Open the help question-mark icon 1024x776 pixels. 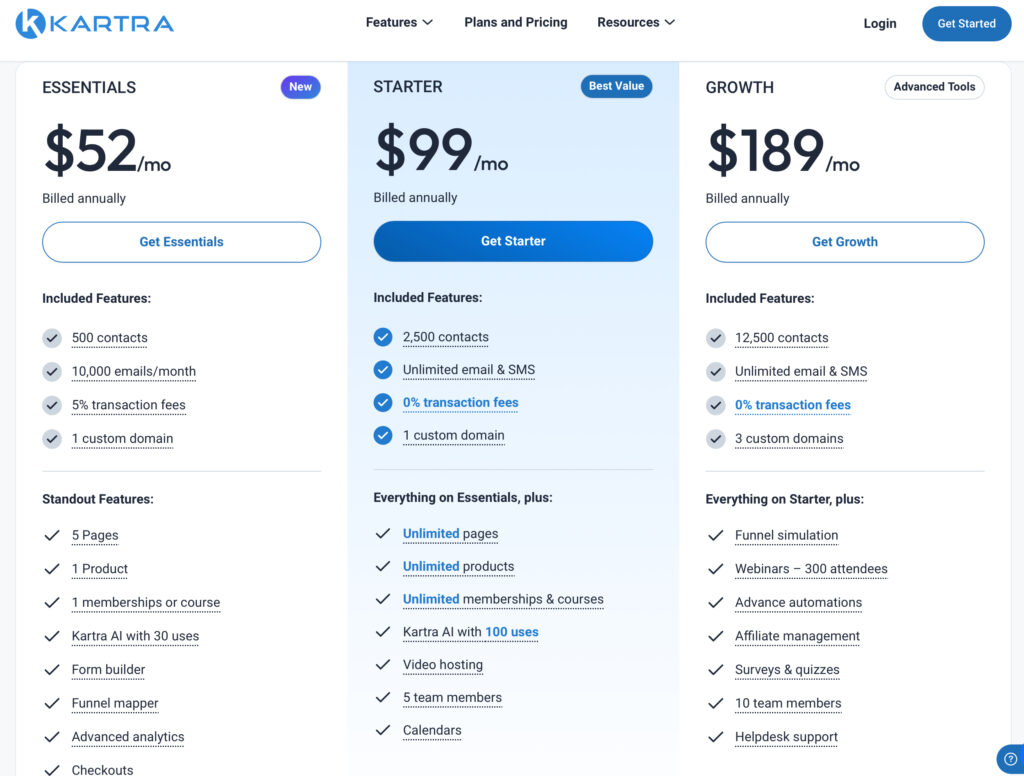point(1009,759)
